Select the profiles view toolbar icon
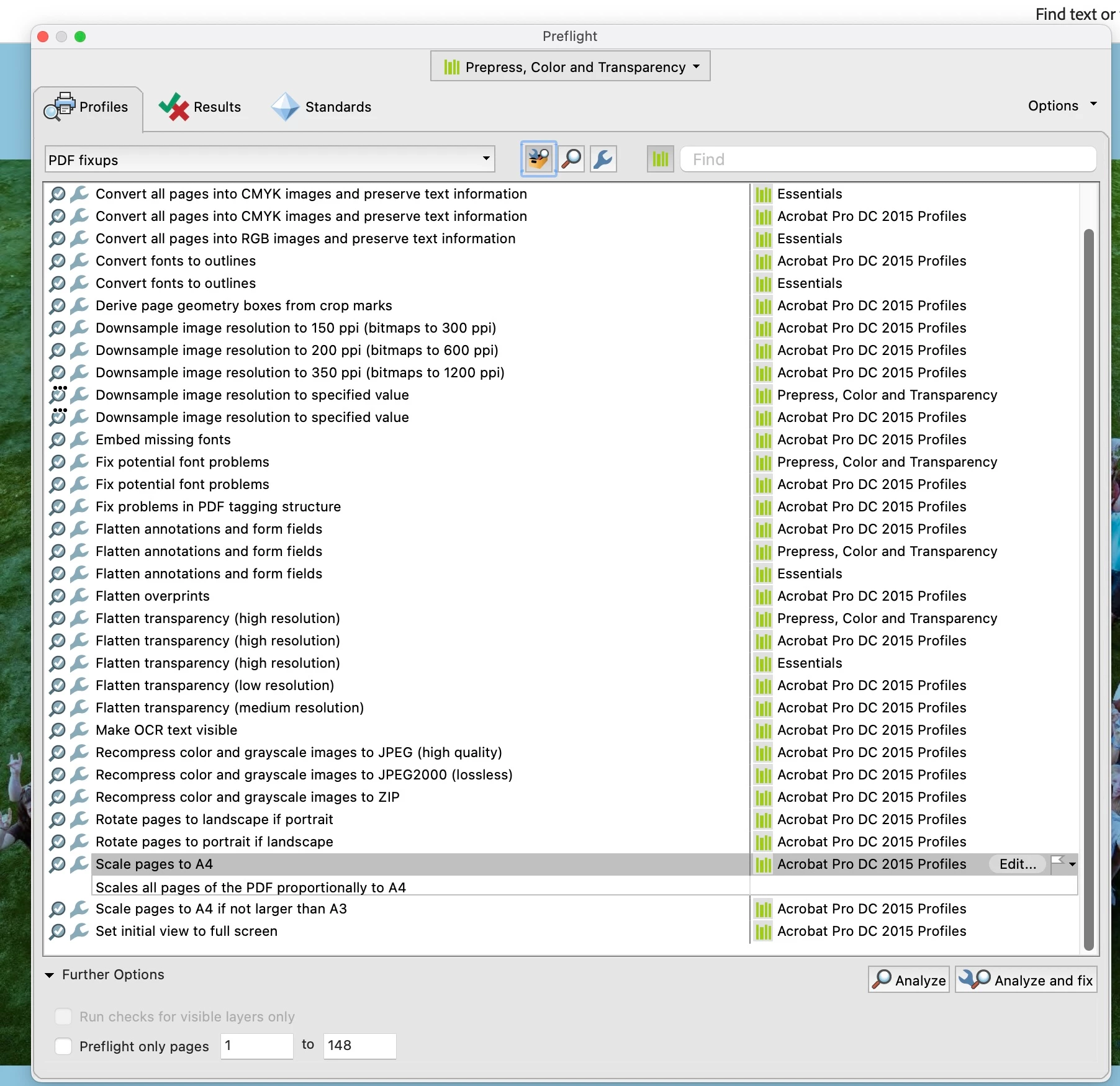The width and height of the screenshot is (1120, 1086). (538, 159)
